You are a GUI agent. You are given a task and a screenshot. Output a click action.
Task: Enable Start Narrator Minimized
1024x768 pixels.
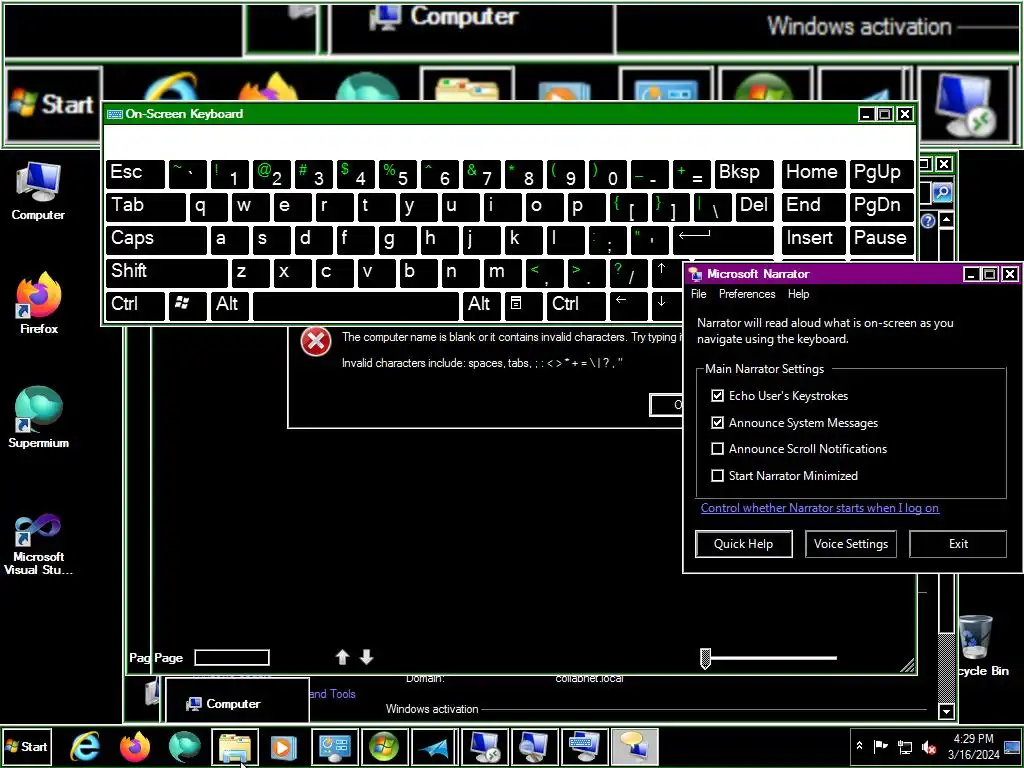pos(718,475)
